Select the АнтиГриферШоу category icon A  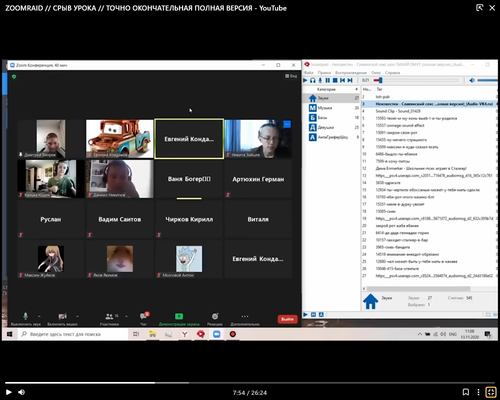click(x=312, y=137)
